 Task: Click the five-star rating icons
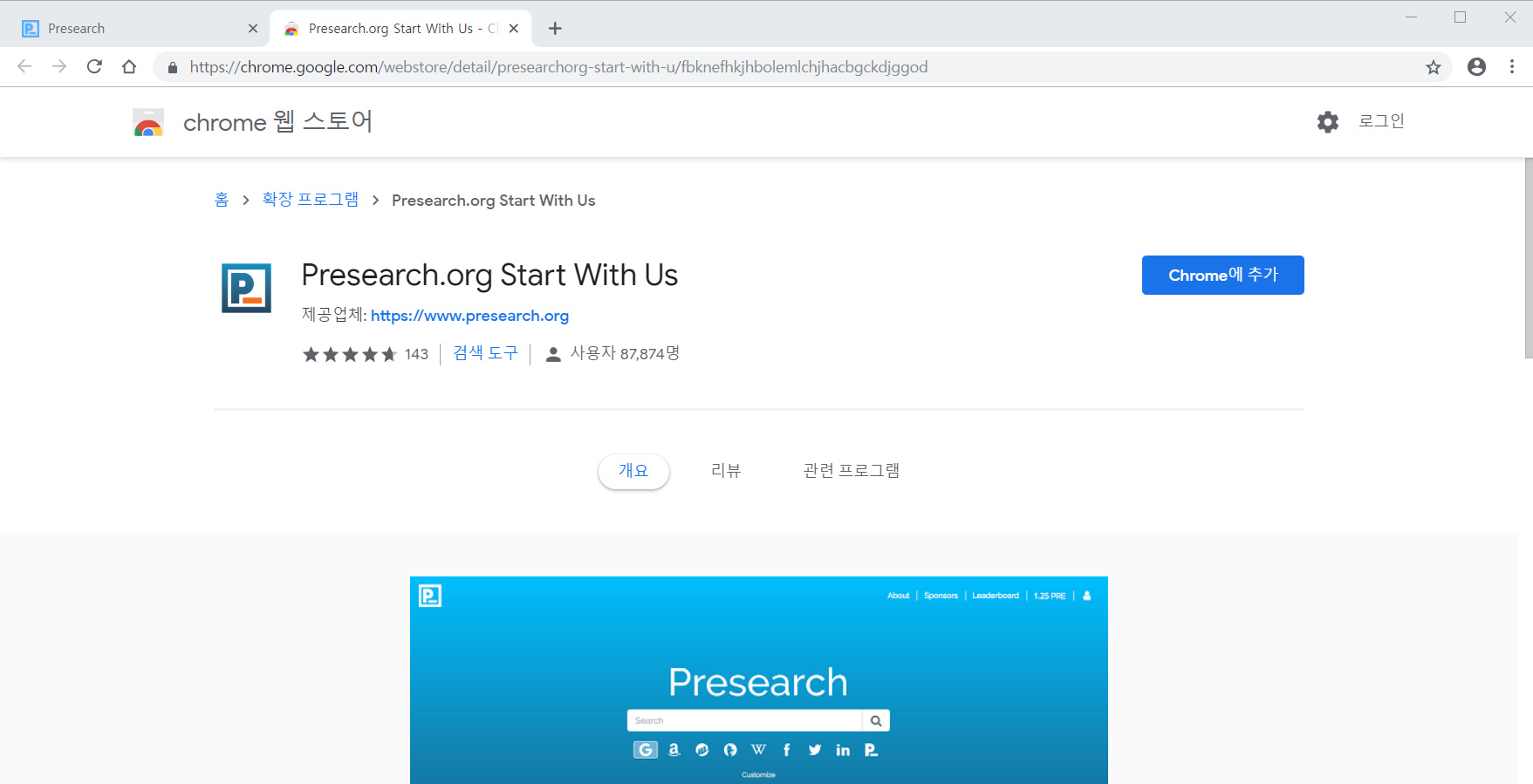click(x=350, y=354)
